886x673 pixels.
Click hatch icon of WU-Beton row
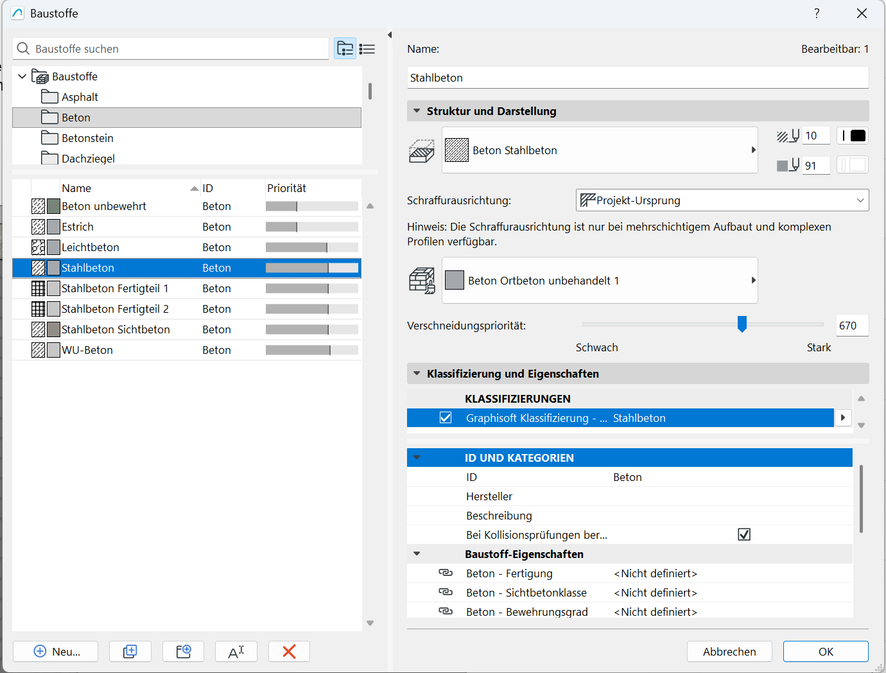click(38, 350)
